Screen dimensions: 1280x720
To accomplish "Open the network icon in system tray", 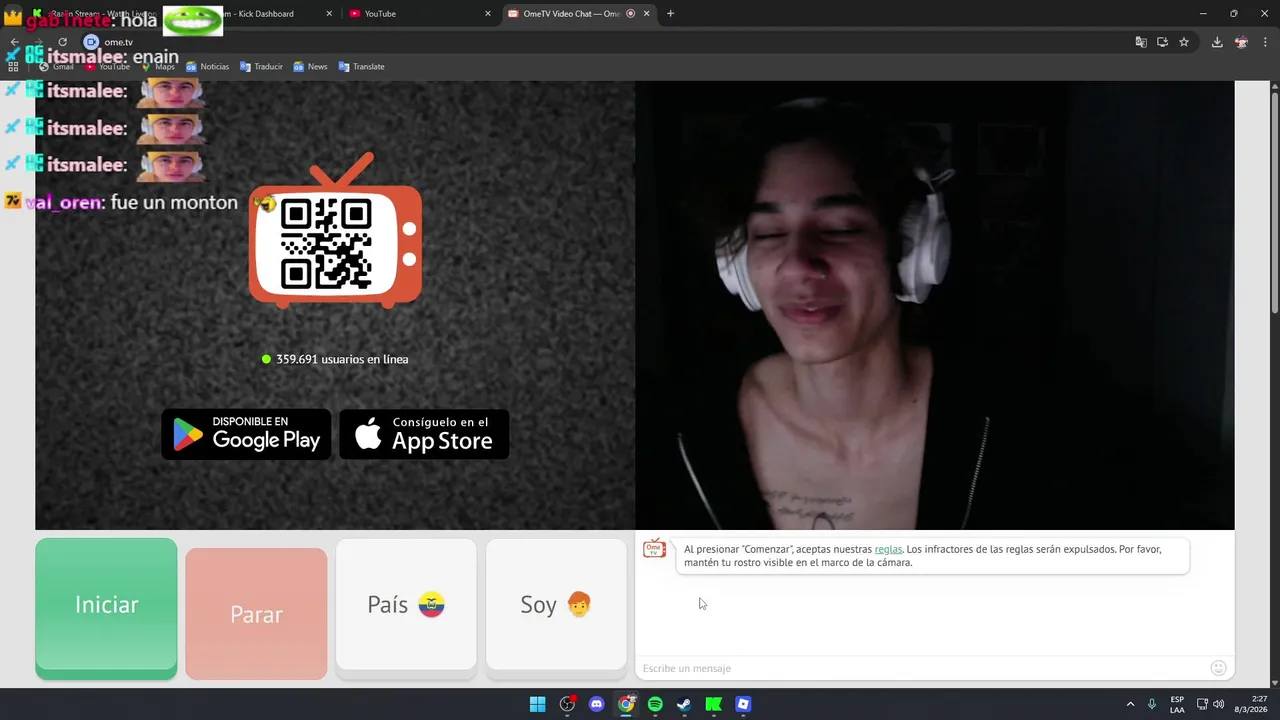I will click(x=1202, y=704).
